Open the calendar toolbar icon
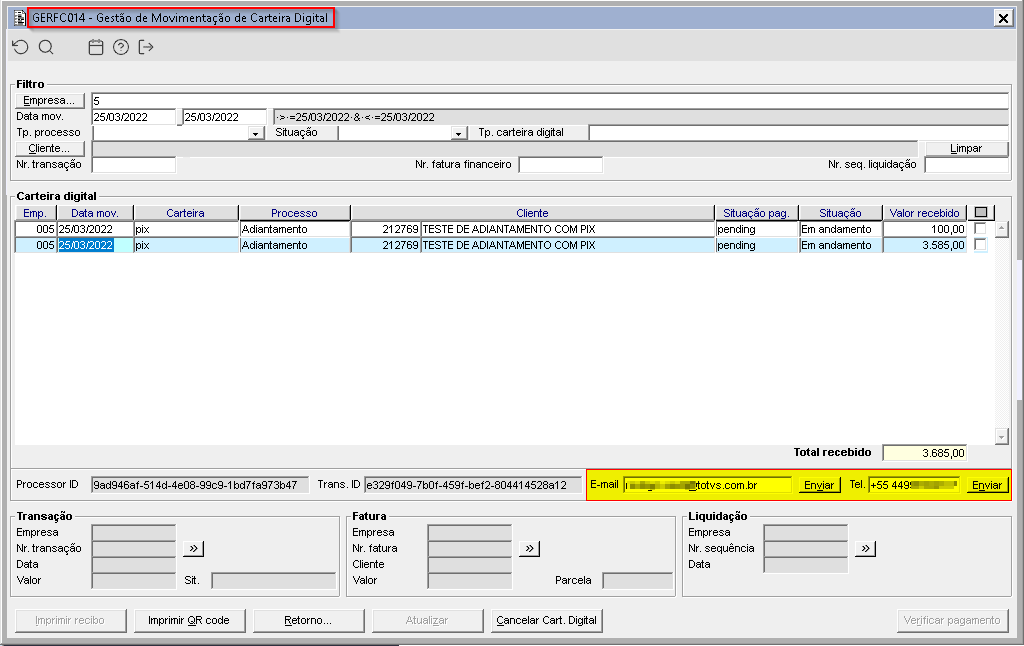The width and height of the screenshot is (1024, 646). [96, 47]
